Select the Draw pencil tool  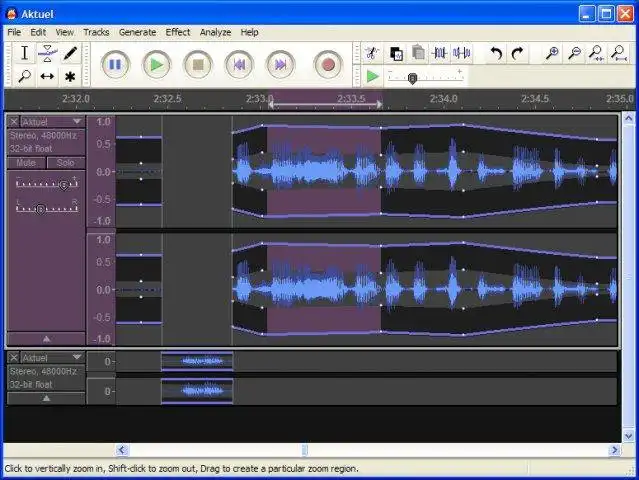[70, 53]
